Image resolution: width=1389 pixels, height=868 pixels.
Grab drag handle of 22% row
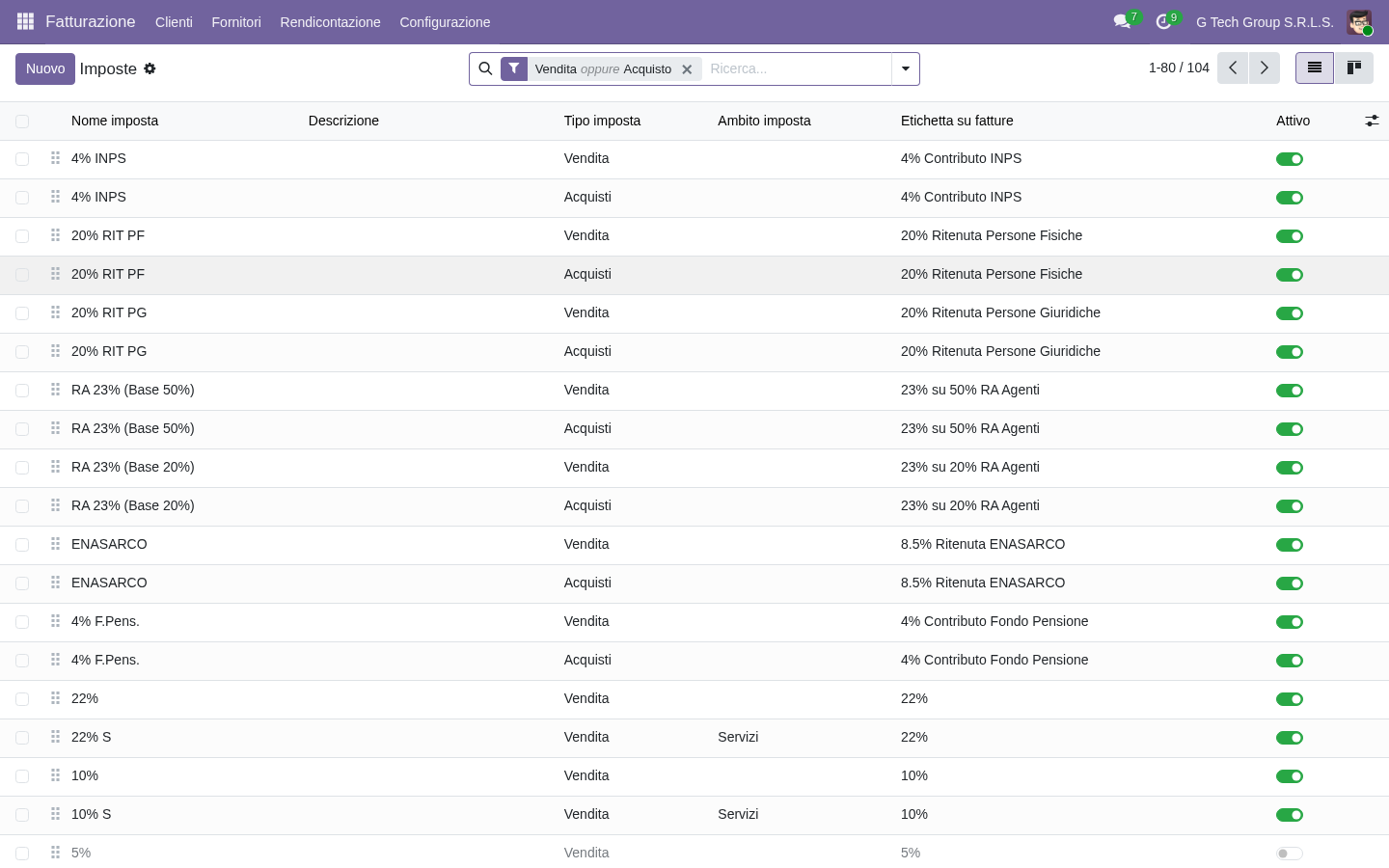[55, 698]
